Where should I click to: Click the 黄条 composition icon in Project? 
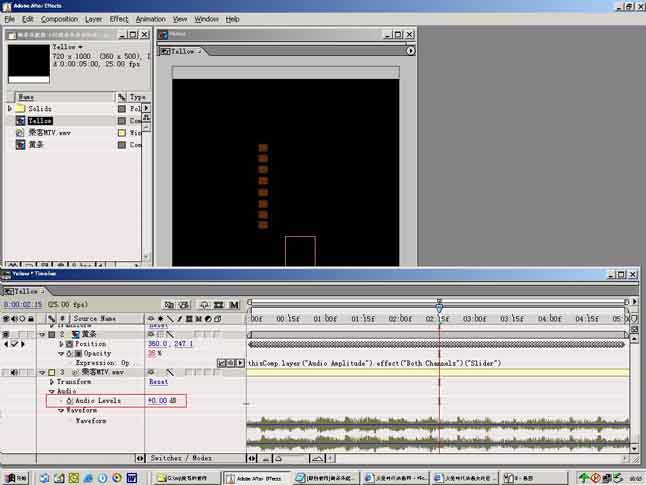20,145
